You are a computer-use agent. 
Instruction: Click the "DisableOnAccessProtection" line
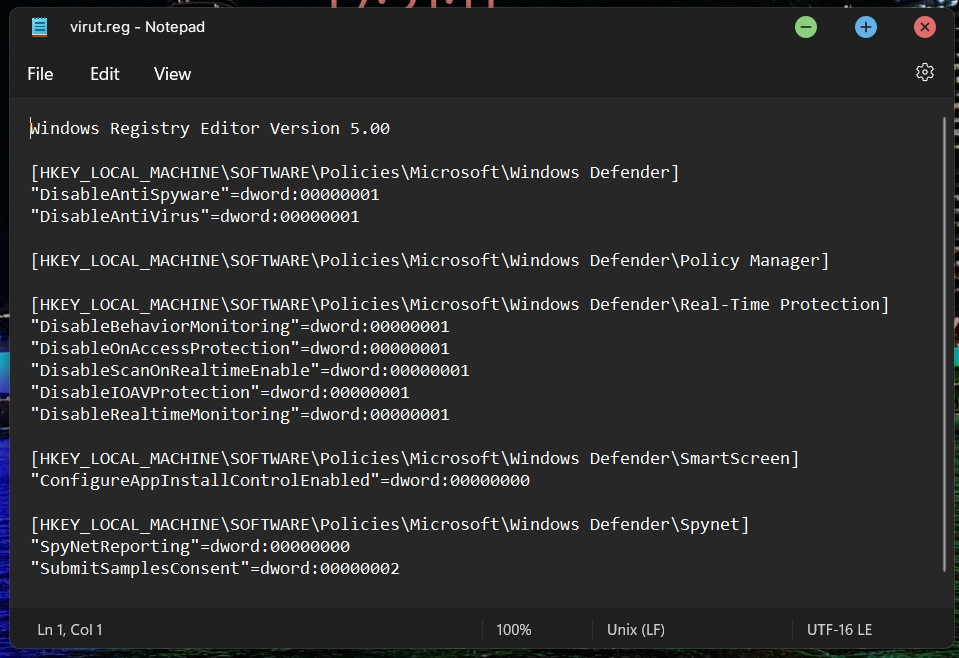click(x=240, y=349)
